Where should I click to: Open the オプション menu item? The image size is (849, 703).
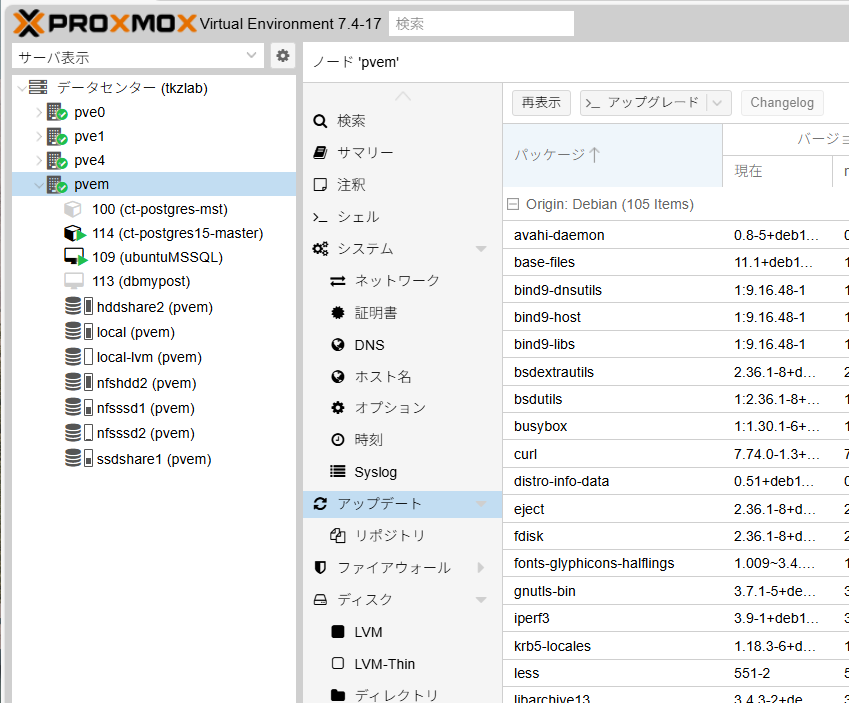[402, 408]
